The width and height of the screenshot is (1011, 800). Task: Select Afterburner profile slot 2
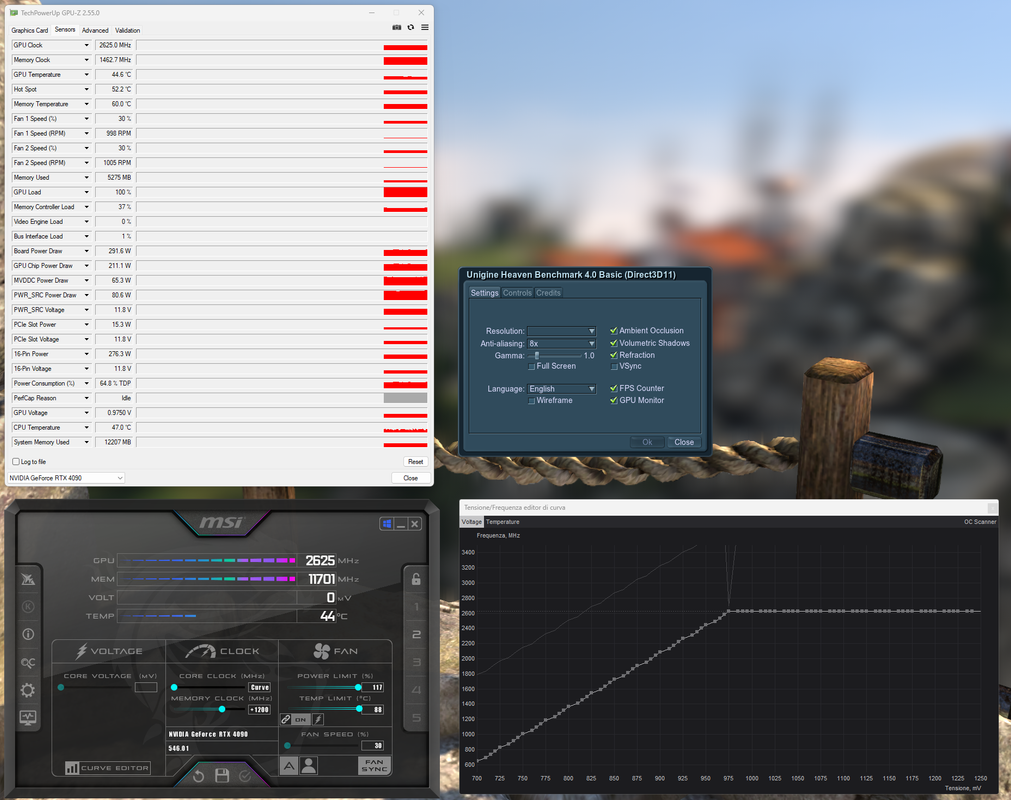click(417, 634)
